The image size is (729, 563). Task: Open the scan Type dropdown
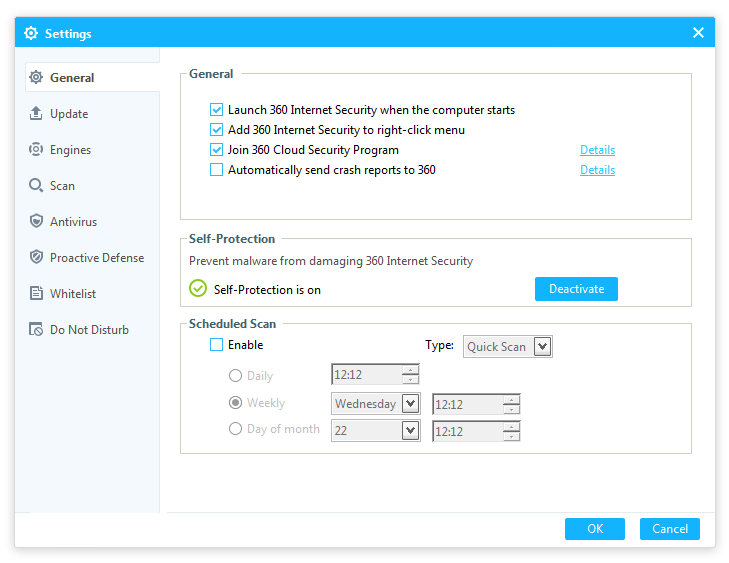[542, 347]
